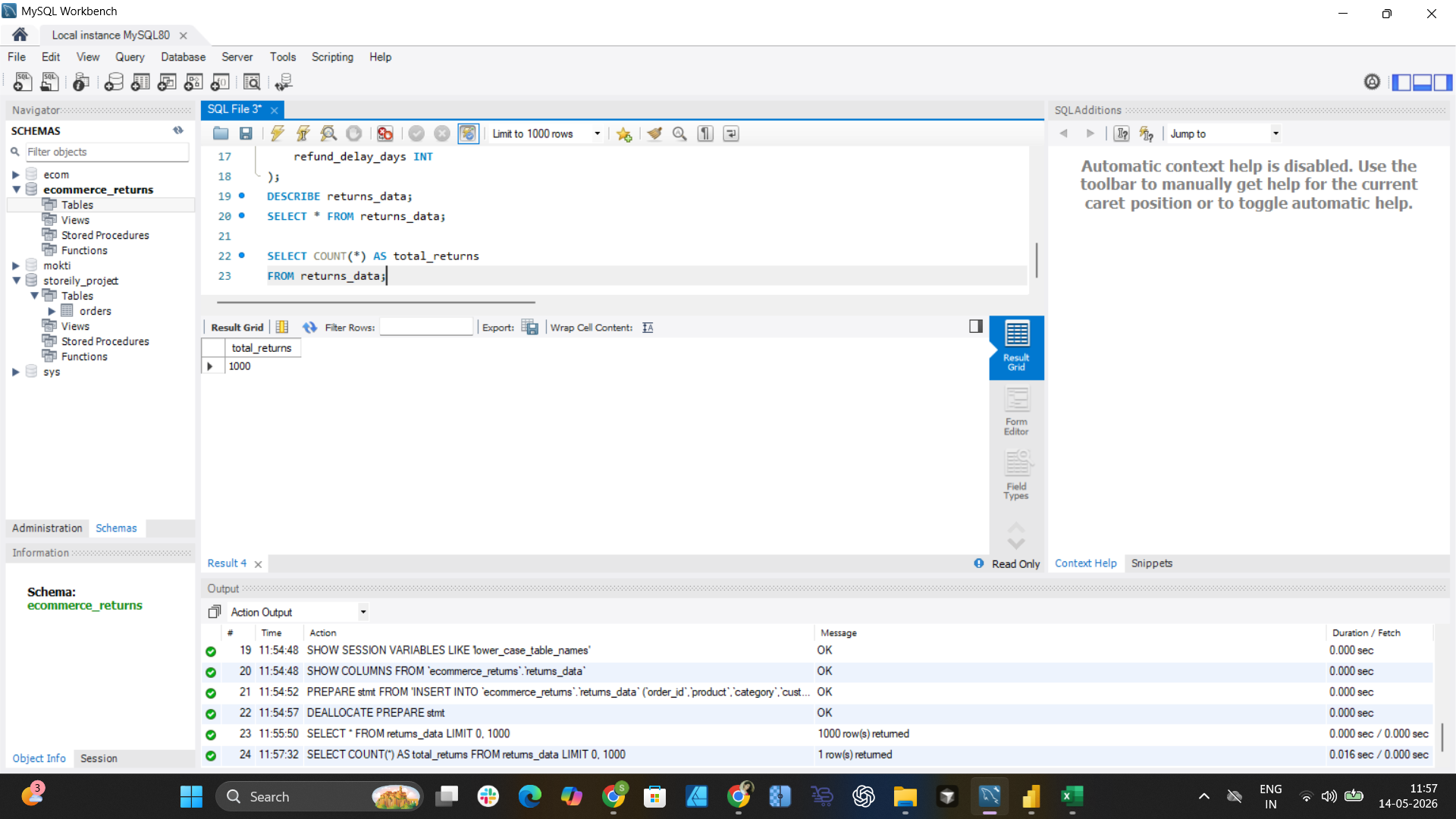1456x819 pixels.
Task: Switch to the Administration tab
Action: [47, 528]
